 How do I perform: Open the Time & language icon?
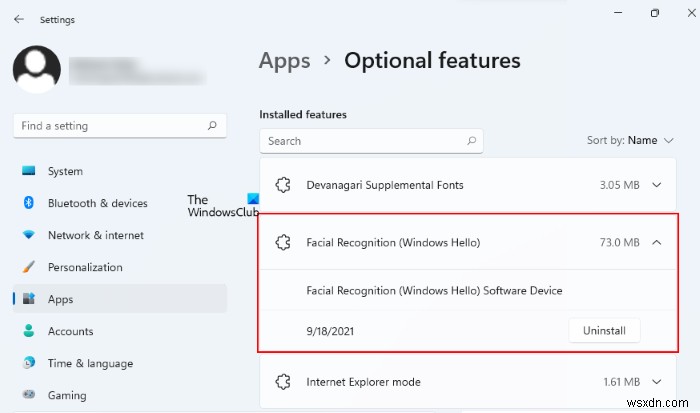(x=28, y=363)
